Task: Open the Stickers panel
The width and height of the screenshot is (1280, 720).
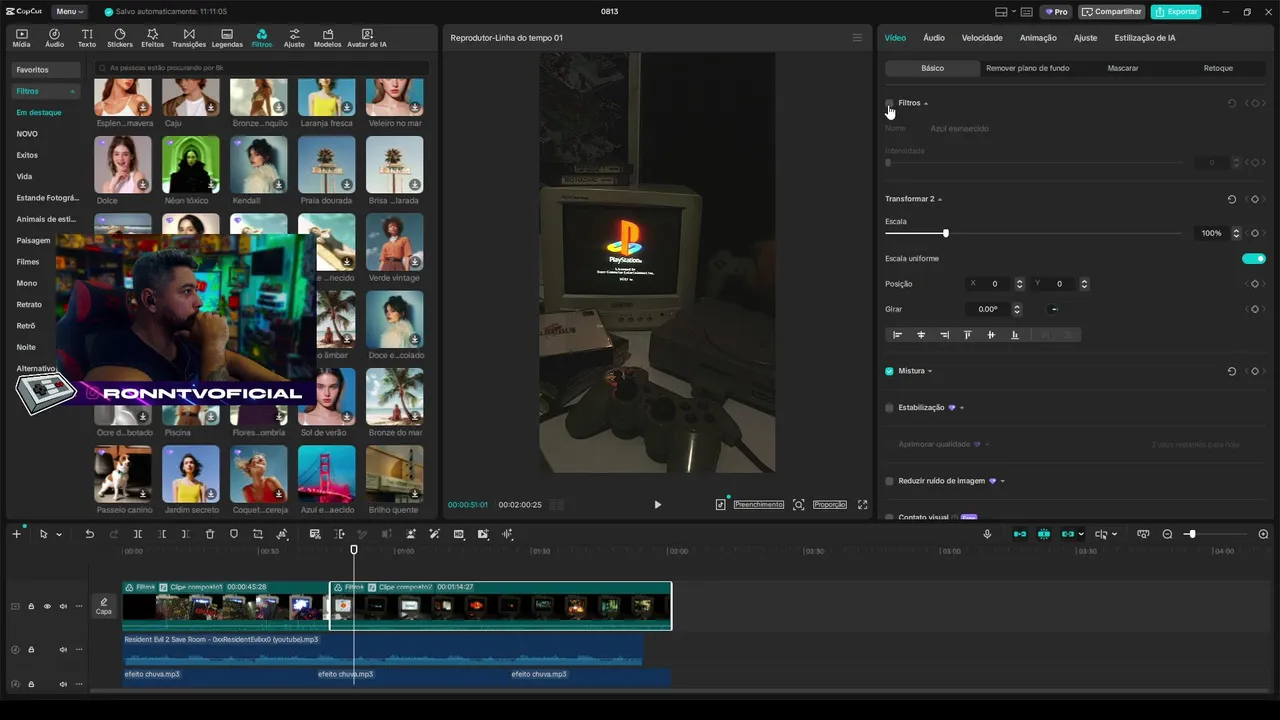Action: (120, 38)
